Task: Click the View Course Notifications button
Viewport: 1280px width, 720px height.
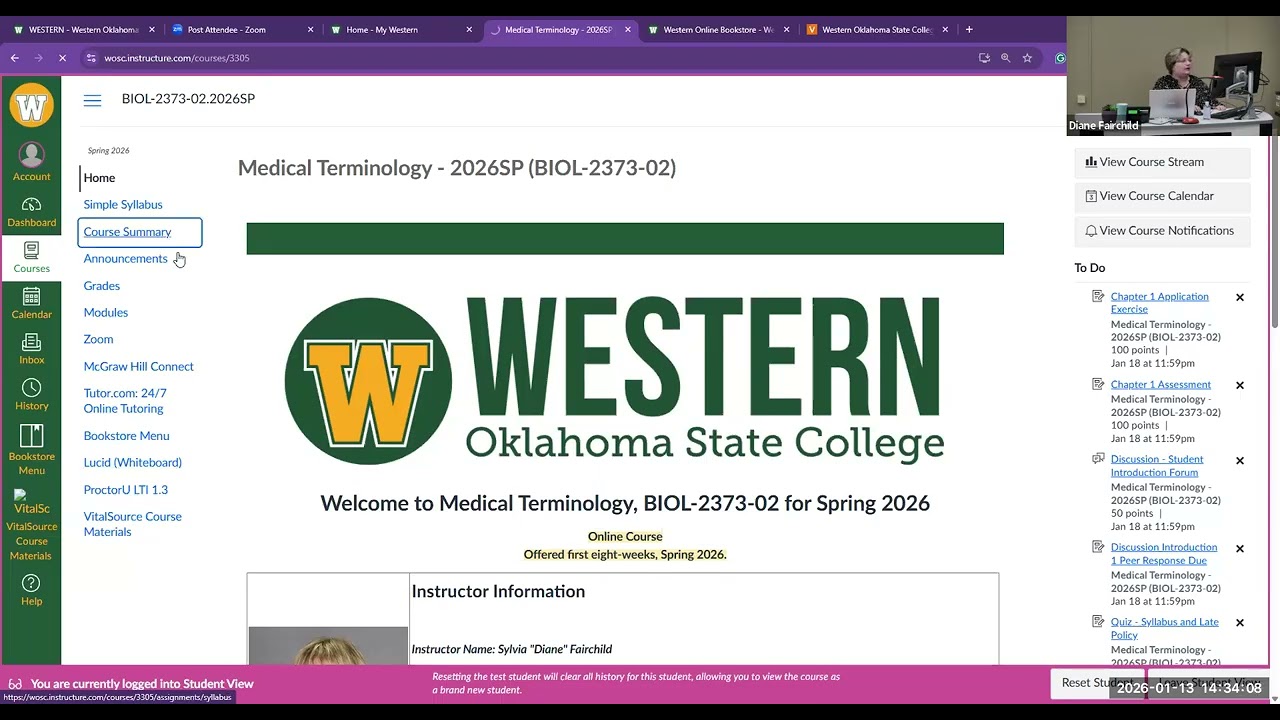Action: tap(1162, 231)
